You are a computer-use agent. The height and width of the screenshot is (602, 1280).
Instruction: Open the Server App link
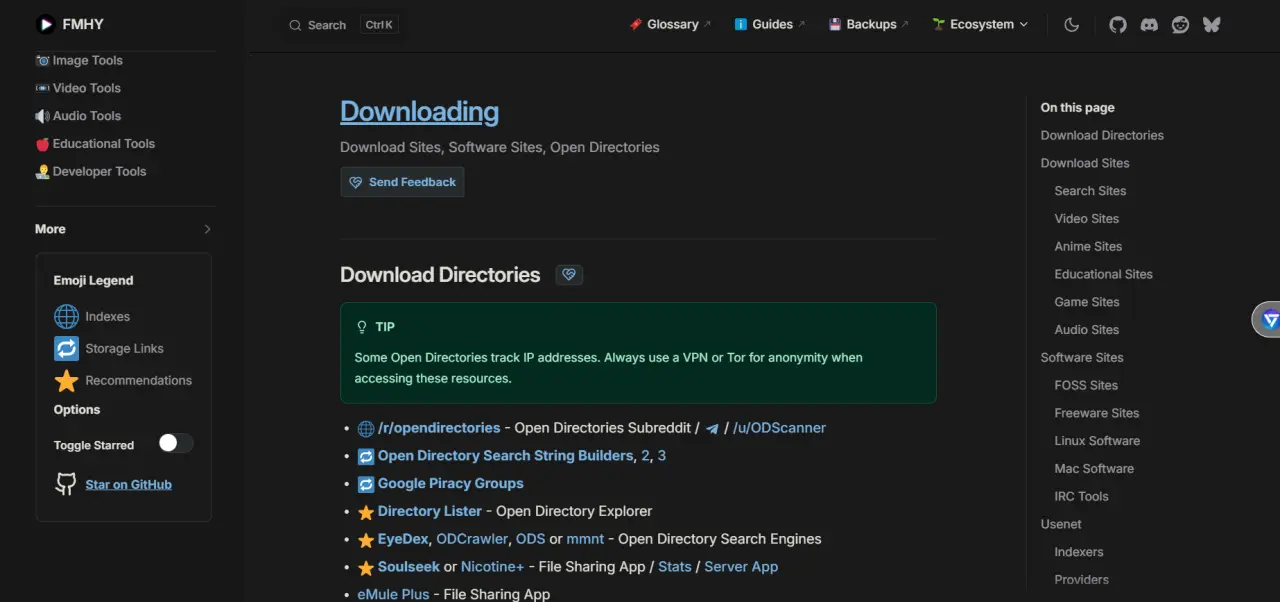pos(741,567)
